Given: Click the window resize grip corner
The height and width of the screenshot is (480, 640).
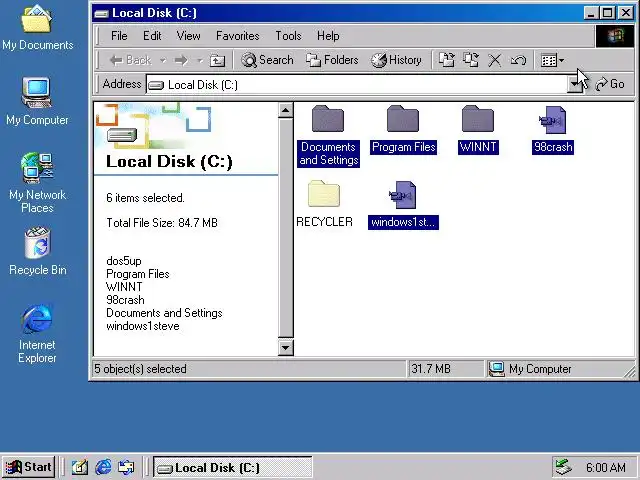Looking at the screenshot, I should pos(630,371).
